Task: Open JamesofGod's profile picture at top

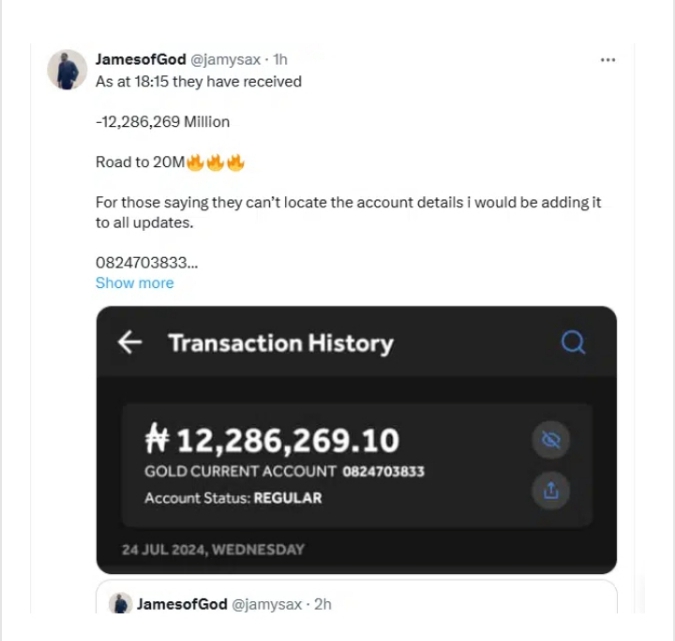Action: coord(67,70)
